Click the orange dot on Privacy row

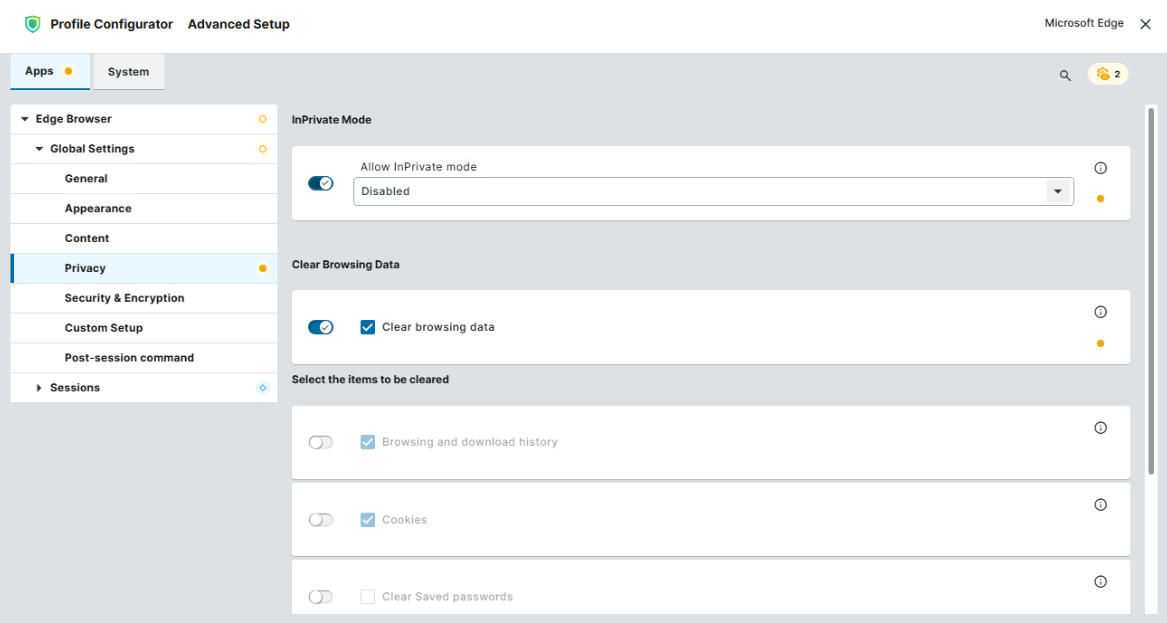pos(263,269)
